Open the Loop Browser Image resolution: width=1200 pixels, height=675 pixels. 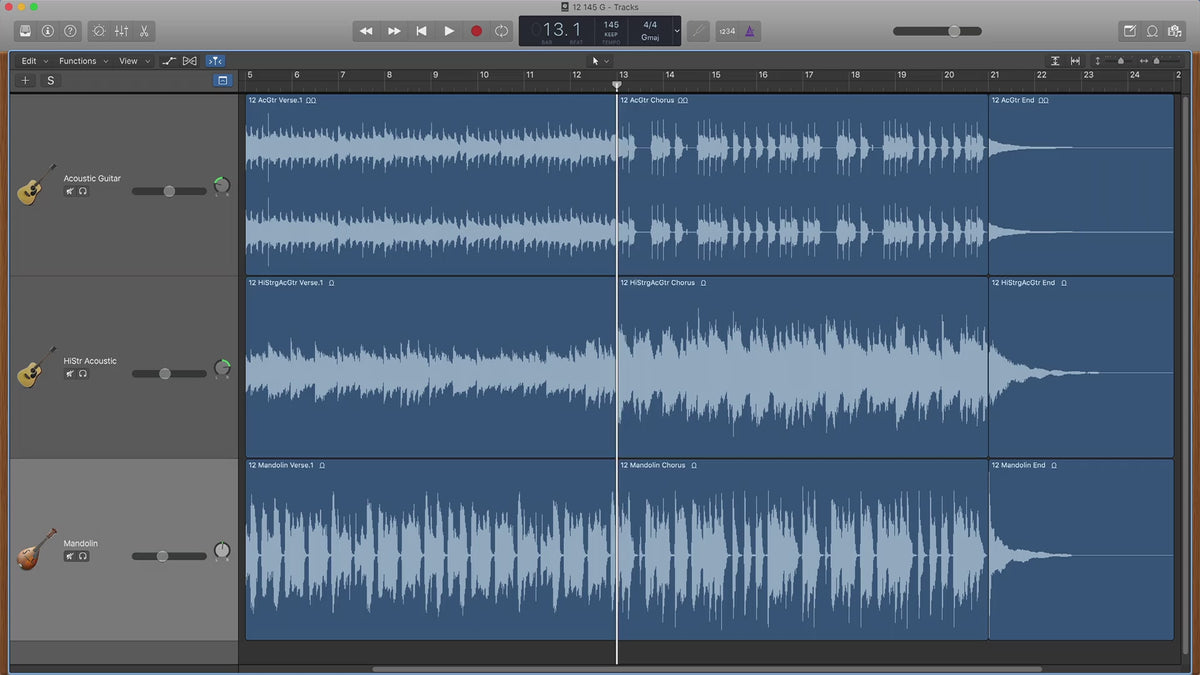(1152, 31)
